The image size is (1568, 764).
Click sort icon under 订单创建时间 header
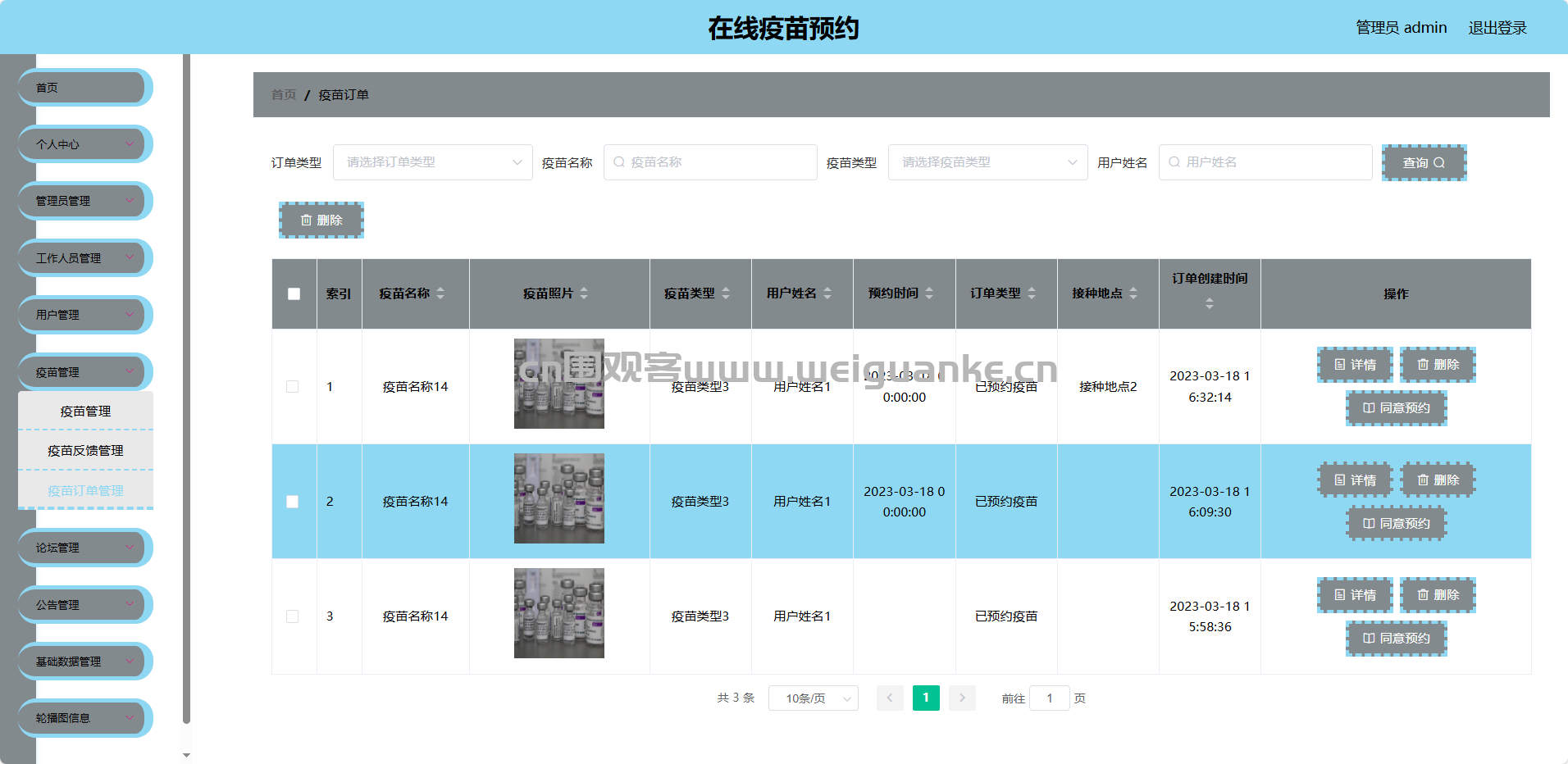pyautogui.click(x=1209, y=304)
